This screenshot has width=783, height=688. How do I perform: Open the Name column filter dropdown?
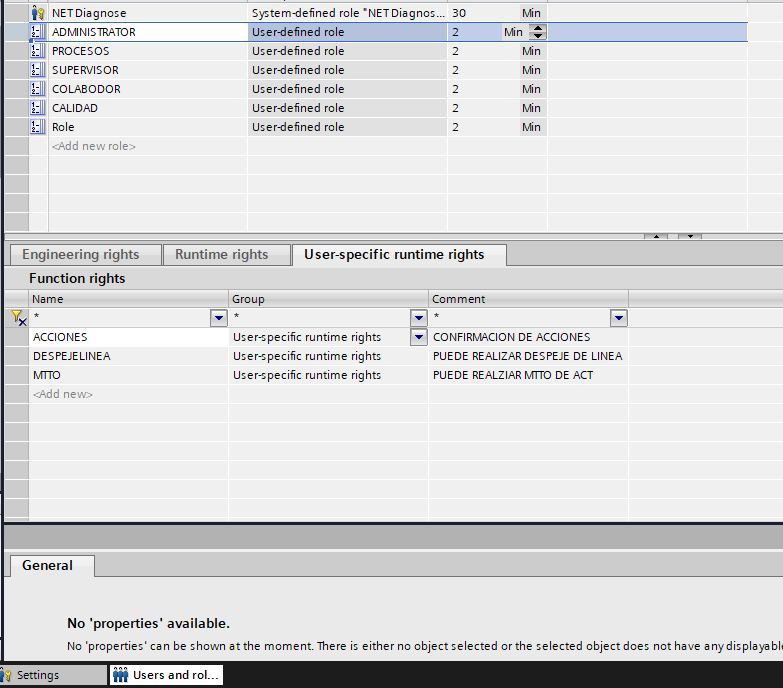219,318
